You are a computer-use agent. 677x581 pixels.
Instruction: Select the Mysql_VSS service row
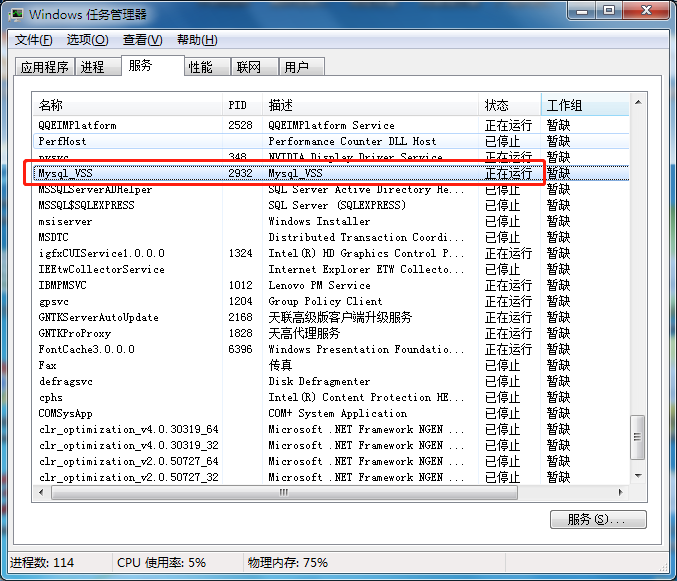pyautogui.click(x=130, y=173)
